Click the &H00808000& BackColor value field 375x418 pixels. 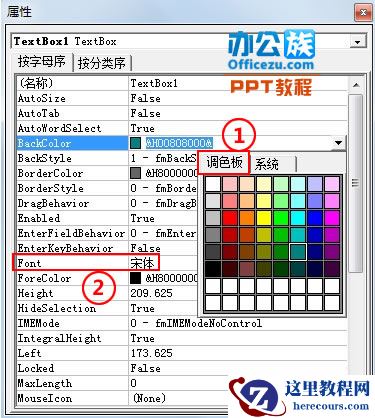pos(179,143)
